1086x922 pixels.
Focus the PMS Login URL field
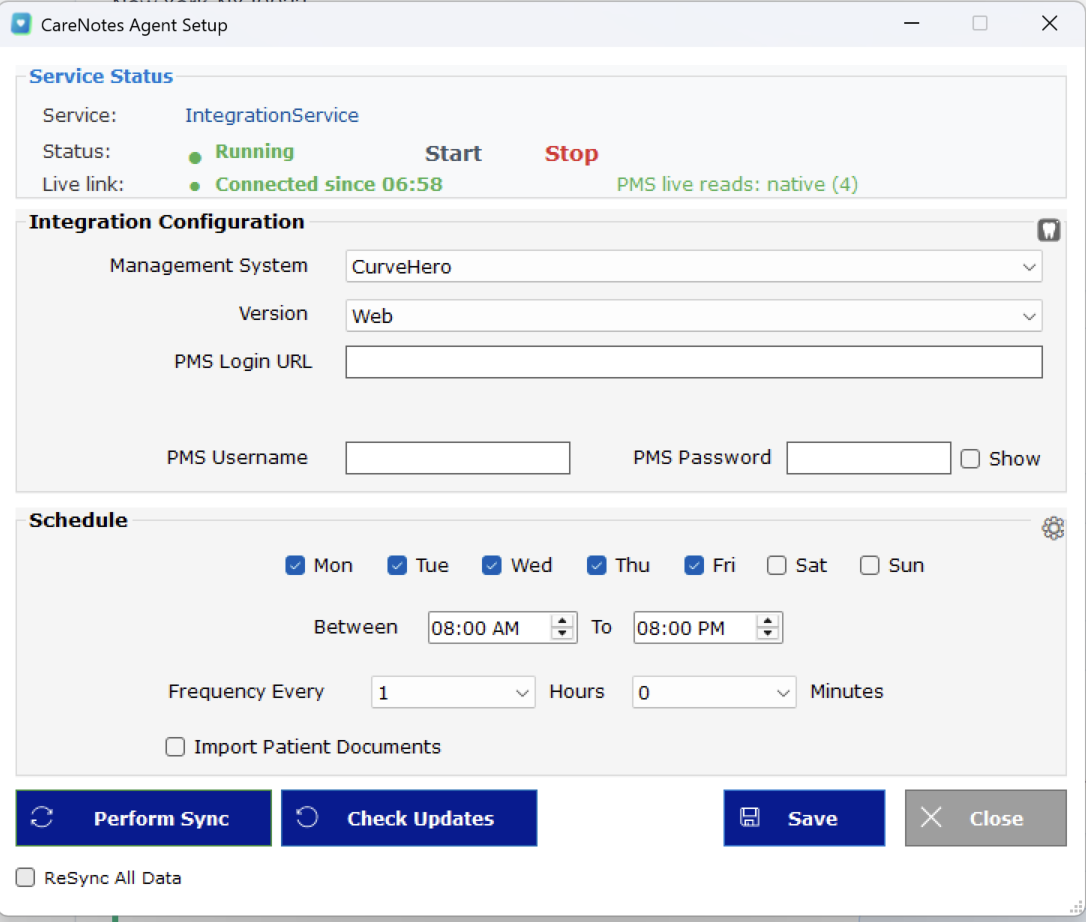(x=694, y=362)
